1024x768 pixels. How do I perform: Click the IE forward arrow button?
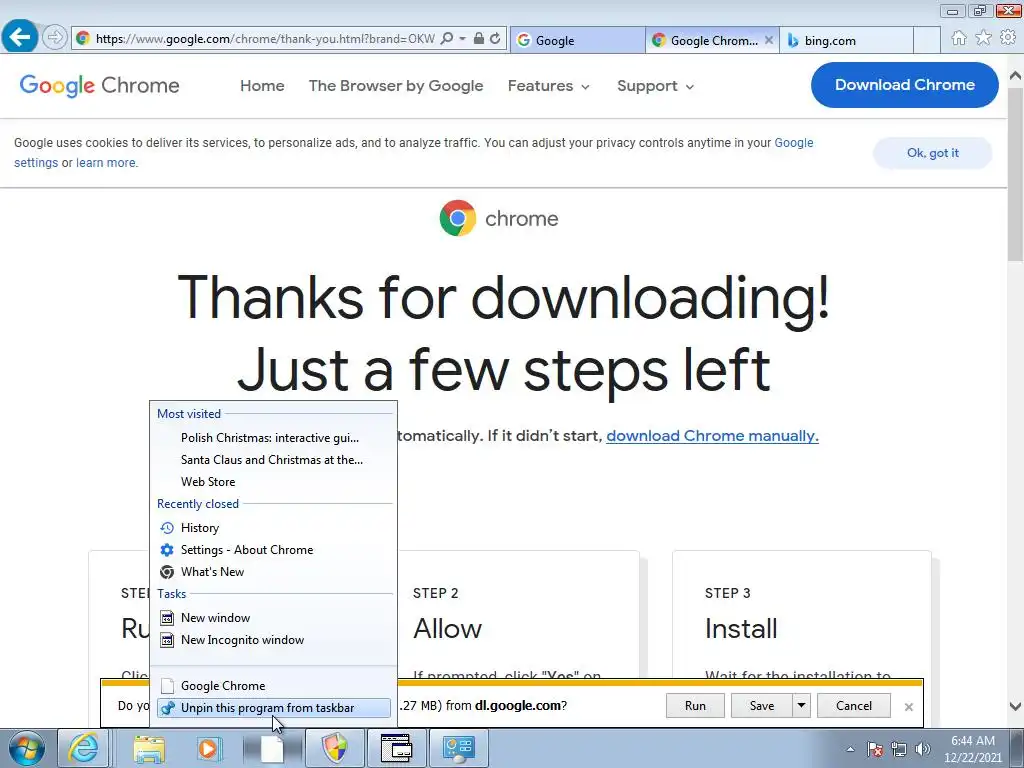pos(55,37)
